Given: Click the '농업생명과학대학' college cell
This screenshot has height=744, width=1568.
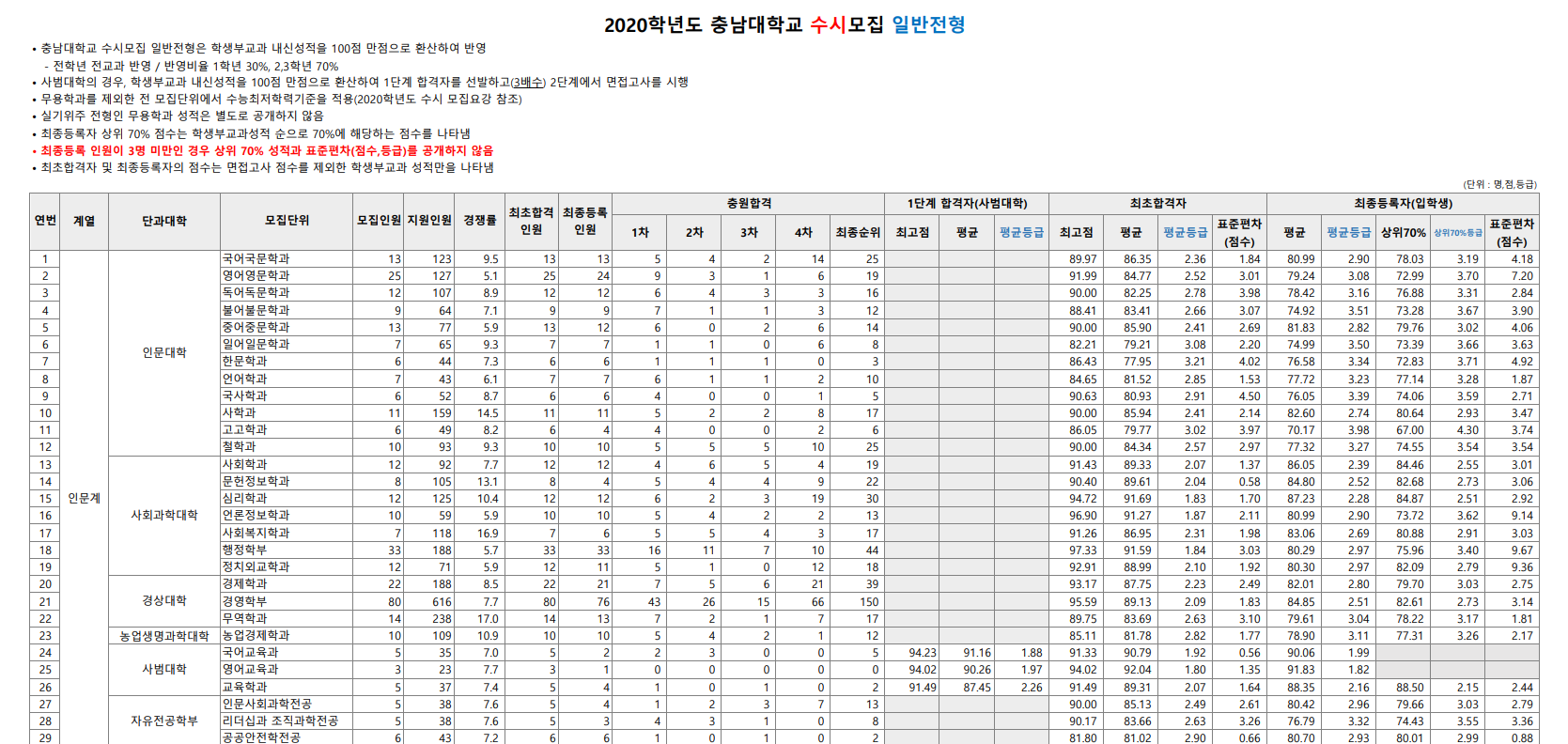Looking at the screenshot, I should pos(164,636).
